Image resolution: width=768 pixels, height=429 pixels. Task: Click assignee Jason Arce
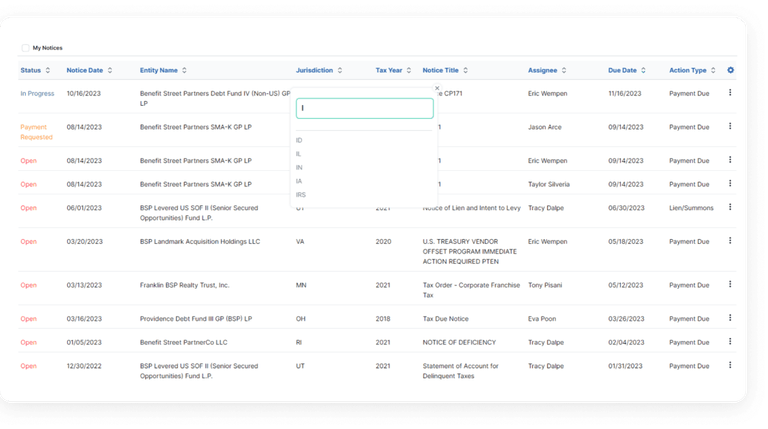(x=545, y=127)
